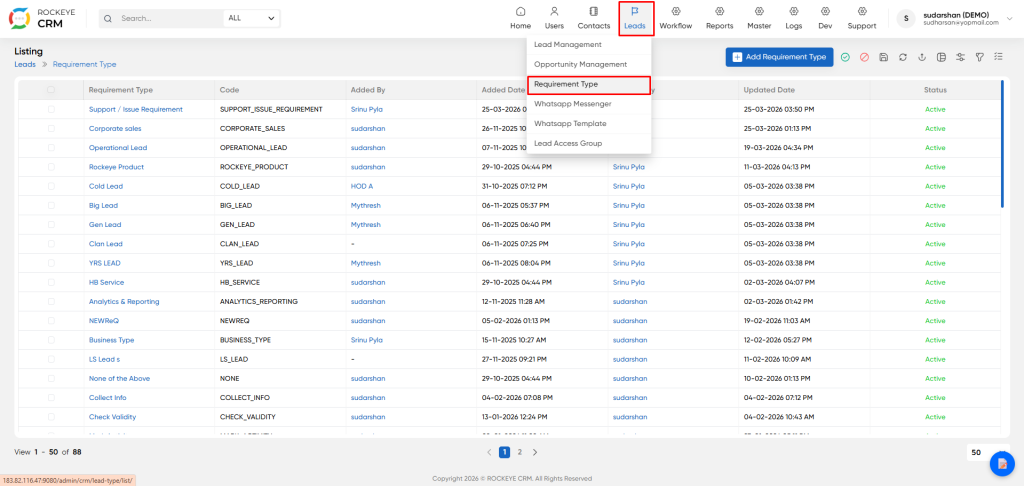
Task: Open the Contacts navigation icon
Action: 594,12
